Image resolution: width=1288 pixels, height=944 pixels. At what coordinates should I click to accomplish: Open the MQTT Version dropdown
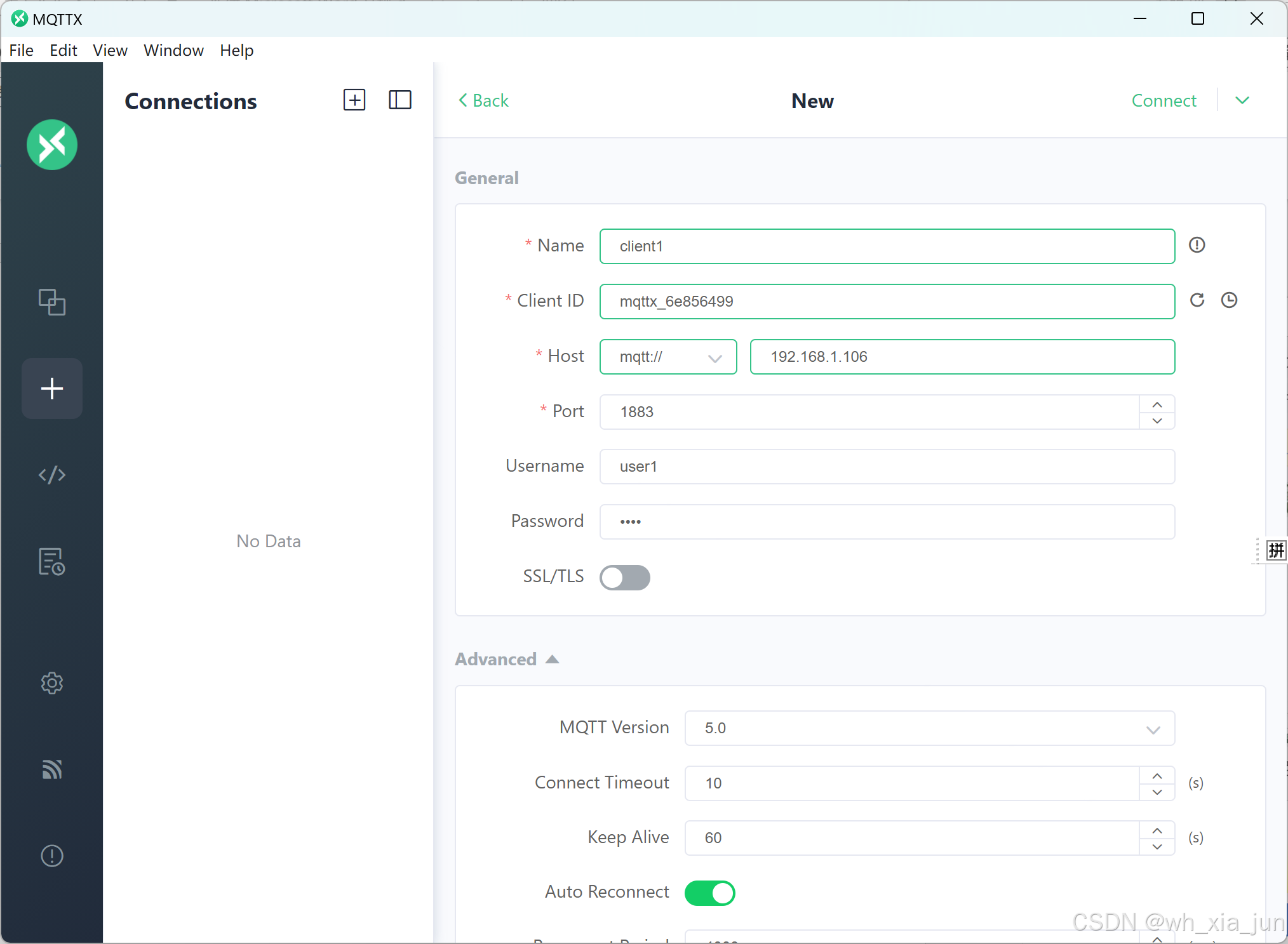(x=929, y=728)
